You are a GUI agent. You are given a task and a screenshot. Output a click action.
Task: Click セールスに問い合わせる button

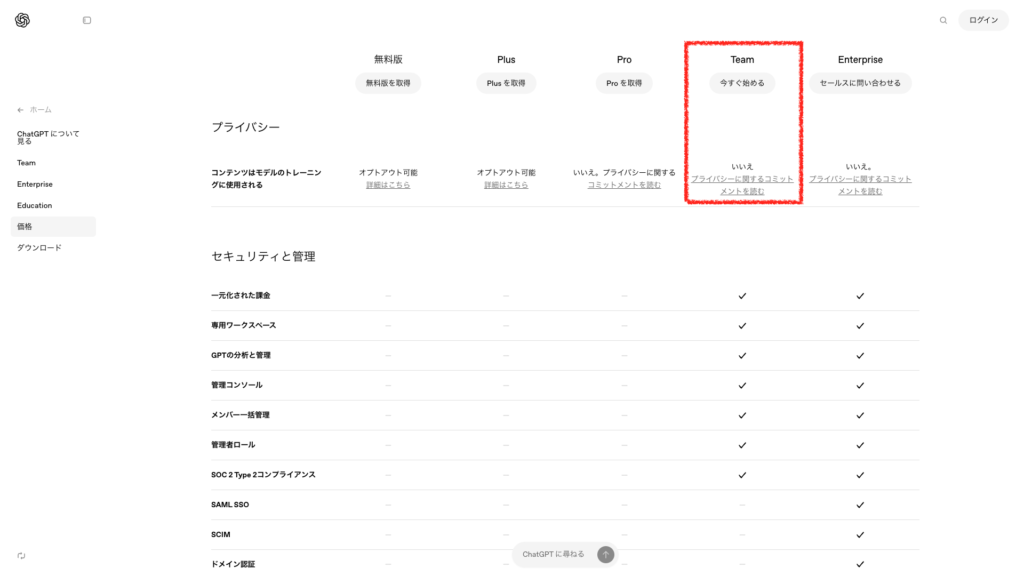coord(860,83)
